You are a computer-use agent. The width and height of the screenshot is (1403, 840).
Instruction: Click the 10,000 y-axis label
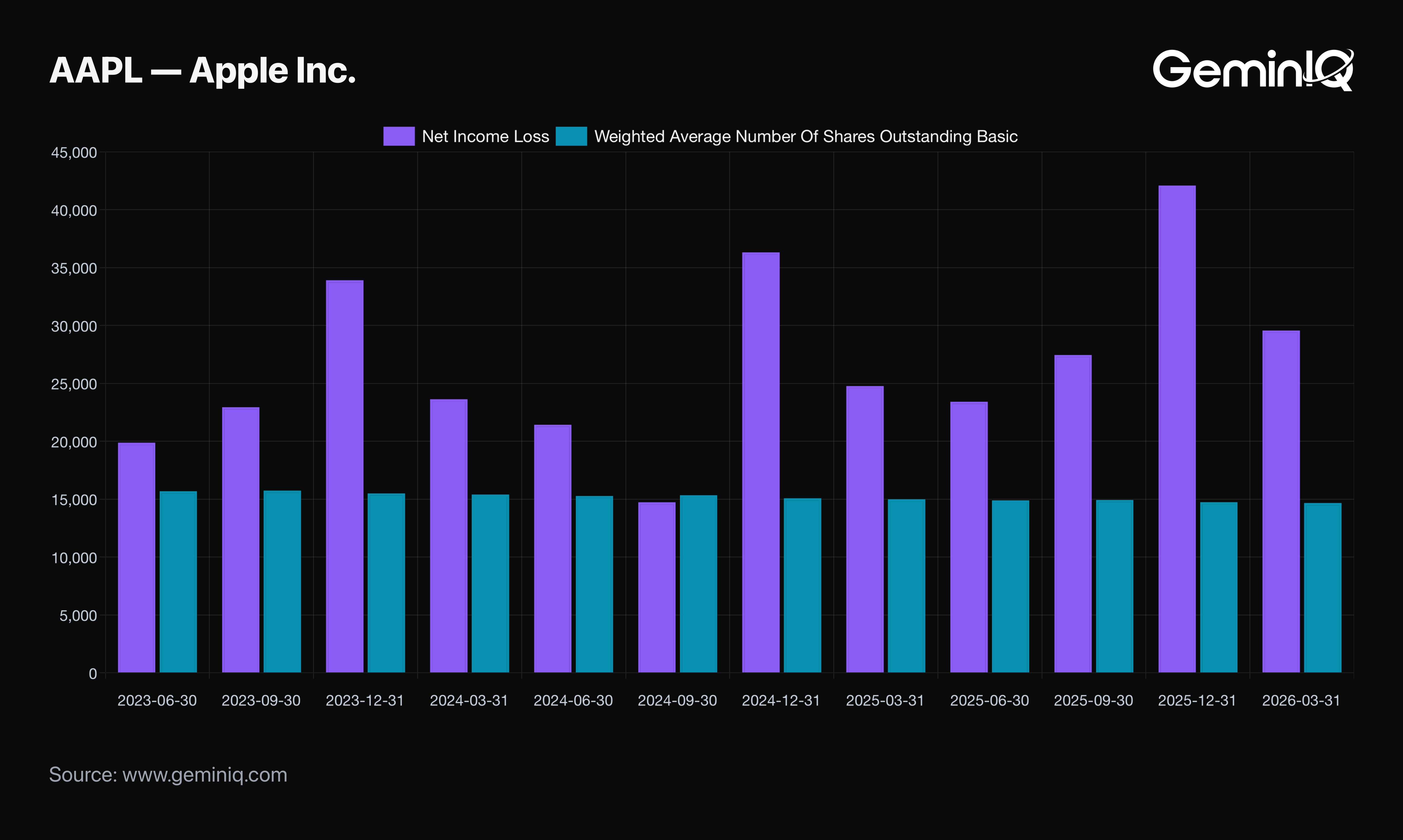[74, 558]
